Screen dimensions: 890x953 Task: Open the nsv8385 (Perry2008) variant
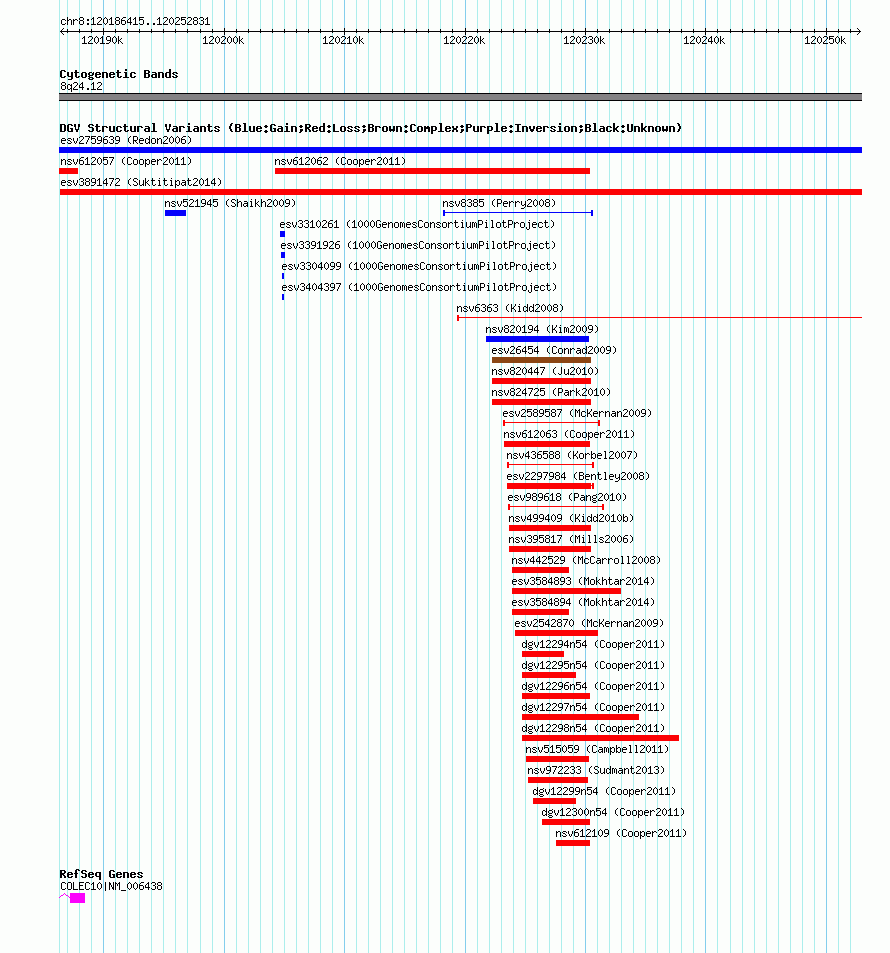click(x=499, y=203)
